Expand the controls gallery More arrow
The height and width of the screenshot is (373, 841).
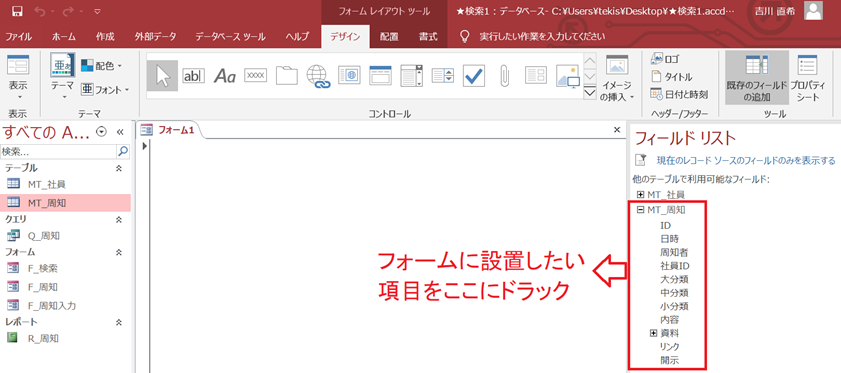tap(590, 93)
